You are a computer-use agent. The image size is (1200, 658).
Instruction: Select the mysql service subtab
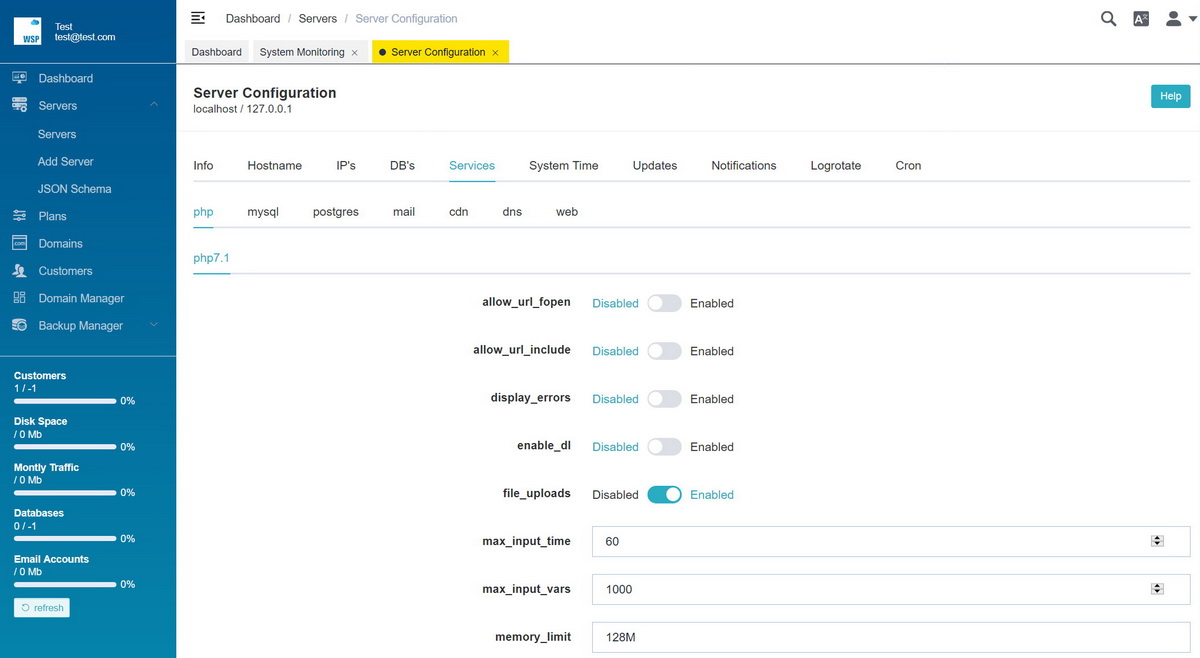(263, 212)
